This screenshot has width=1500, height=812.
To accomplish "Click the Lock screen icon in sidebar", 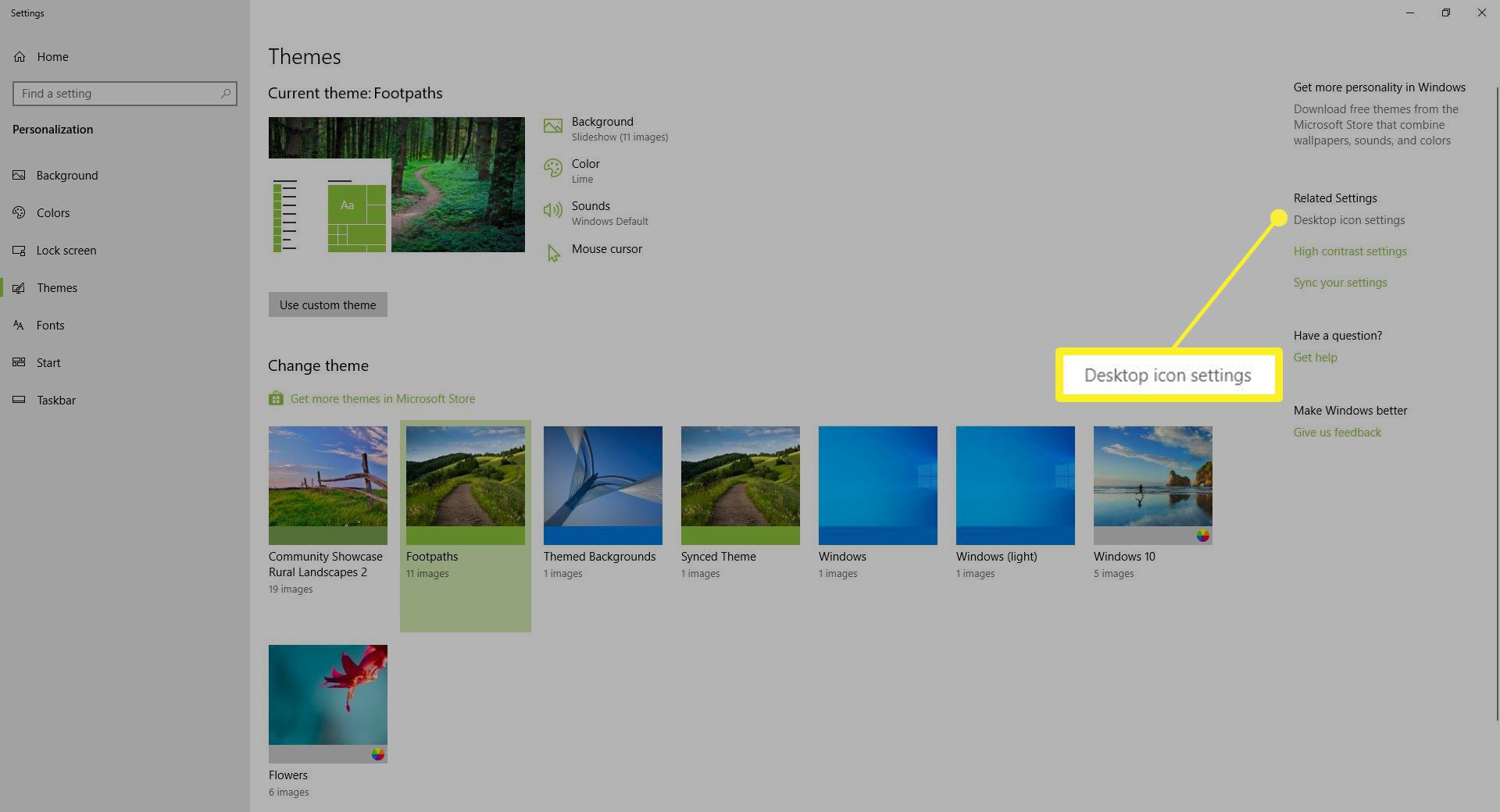I will click(x=20, y=251).
